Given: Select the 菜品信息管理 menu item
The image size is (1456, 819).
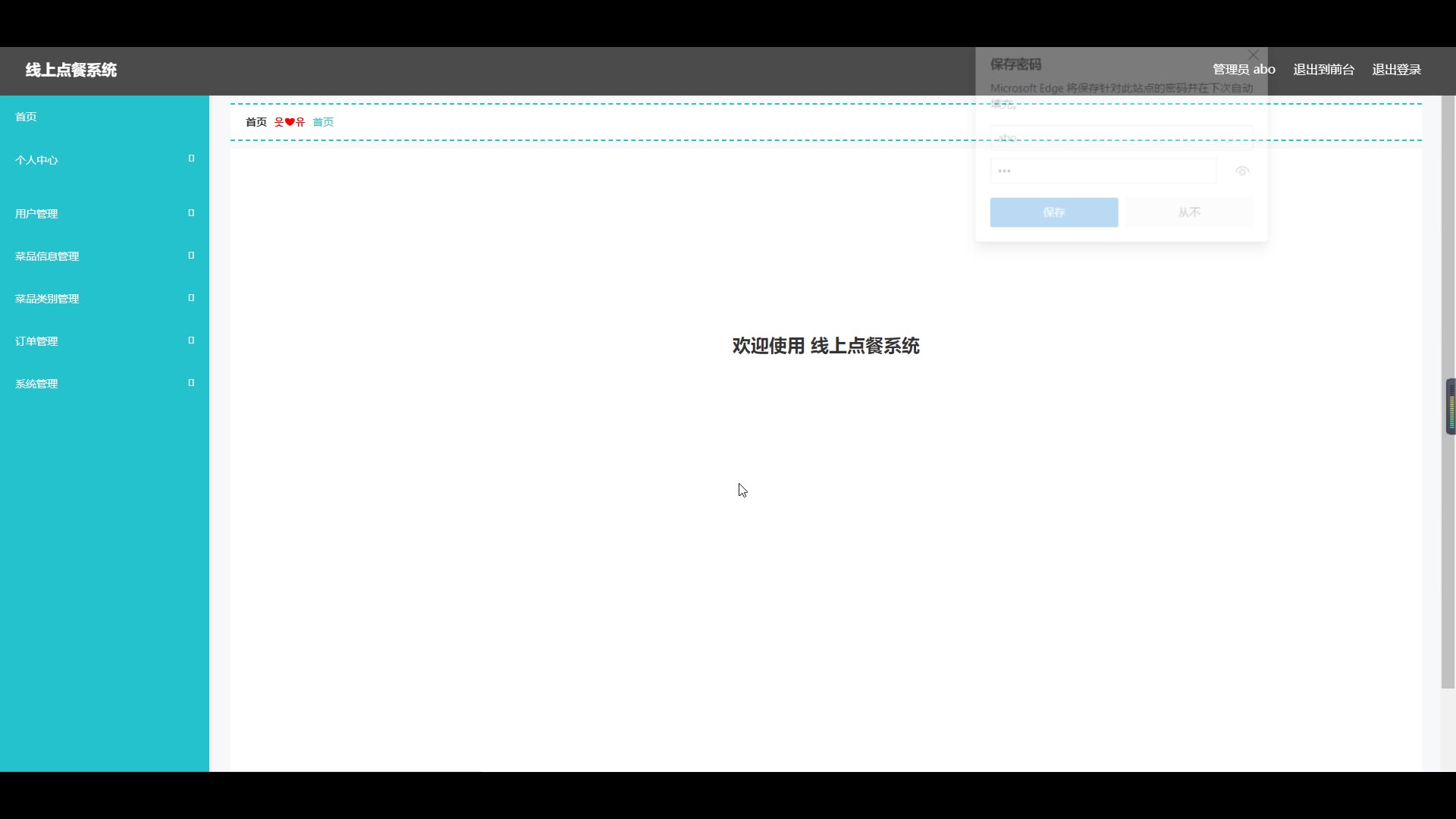Looking at the screenshot, I should (47, 256).
